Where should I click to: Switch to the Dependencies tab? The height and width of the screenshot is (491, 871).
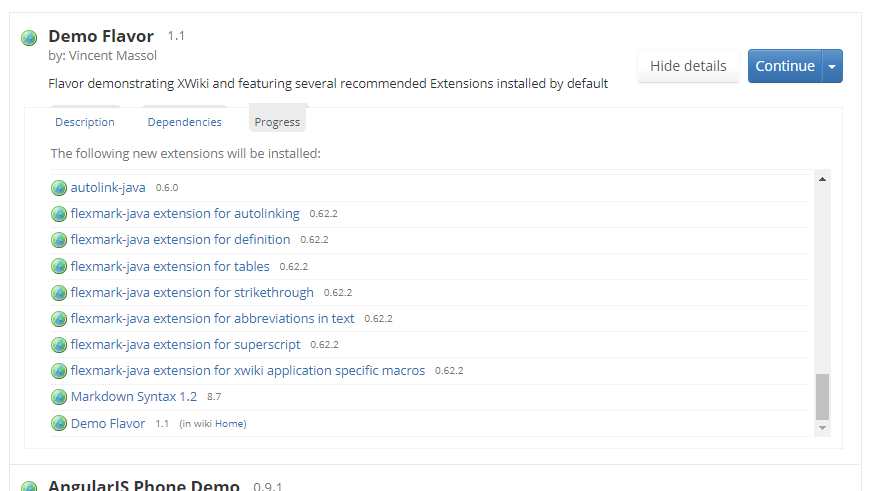[184, 122]
